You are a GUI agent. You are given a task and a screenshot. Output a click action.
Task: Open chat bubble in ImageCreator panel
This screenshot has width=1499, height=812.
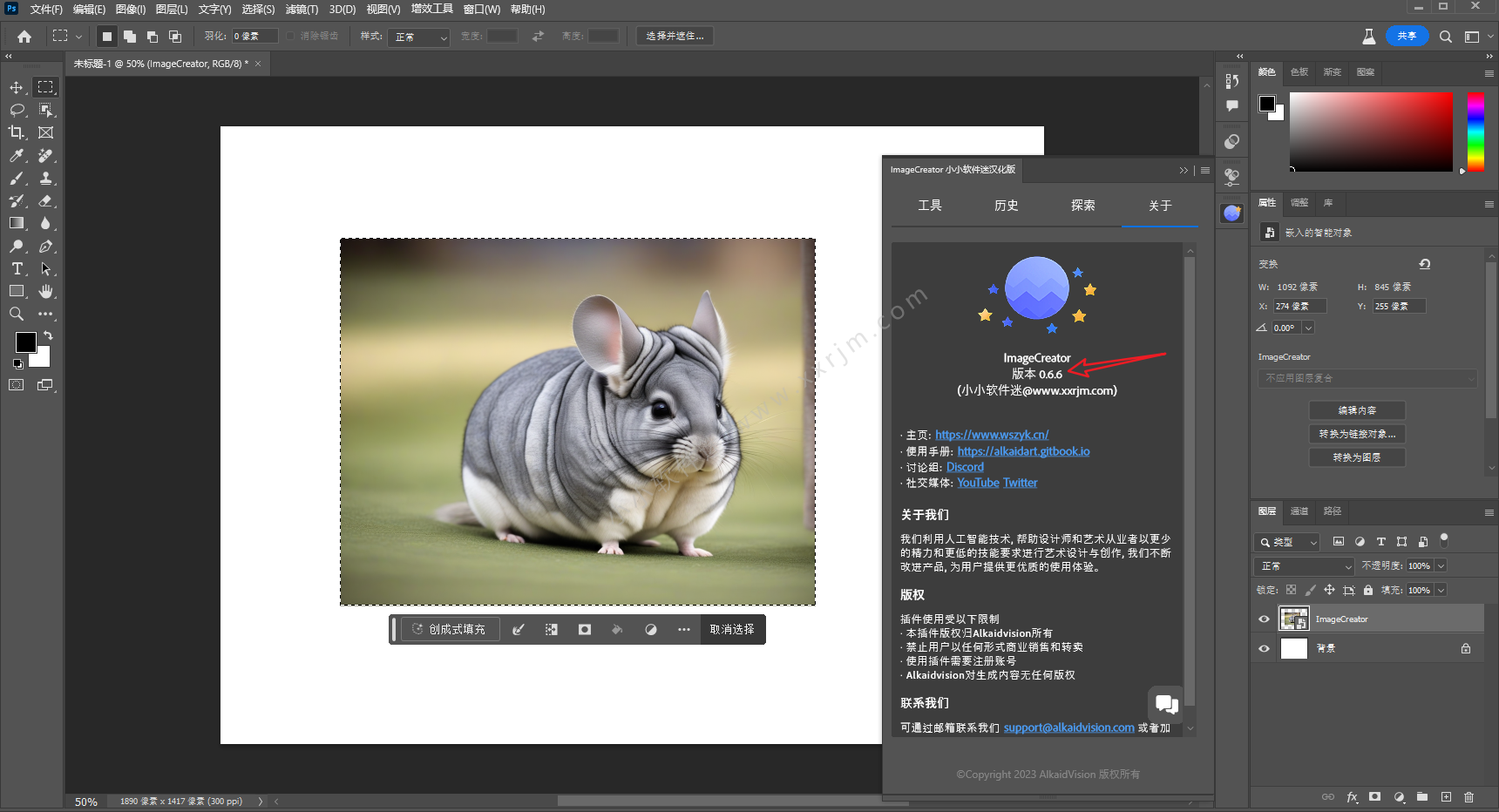click(1166, 703)
